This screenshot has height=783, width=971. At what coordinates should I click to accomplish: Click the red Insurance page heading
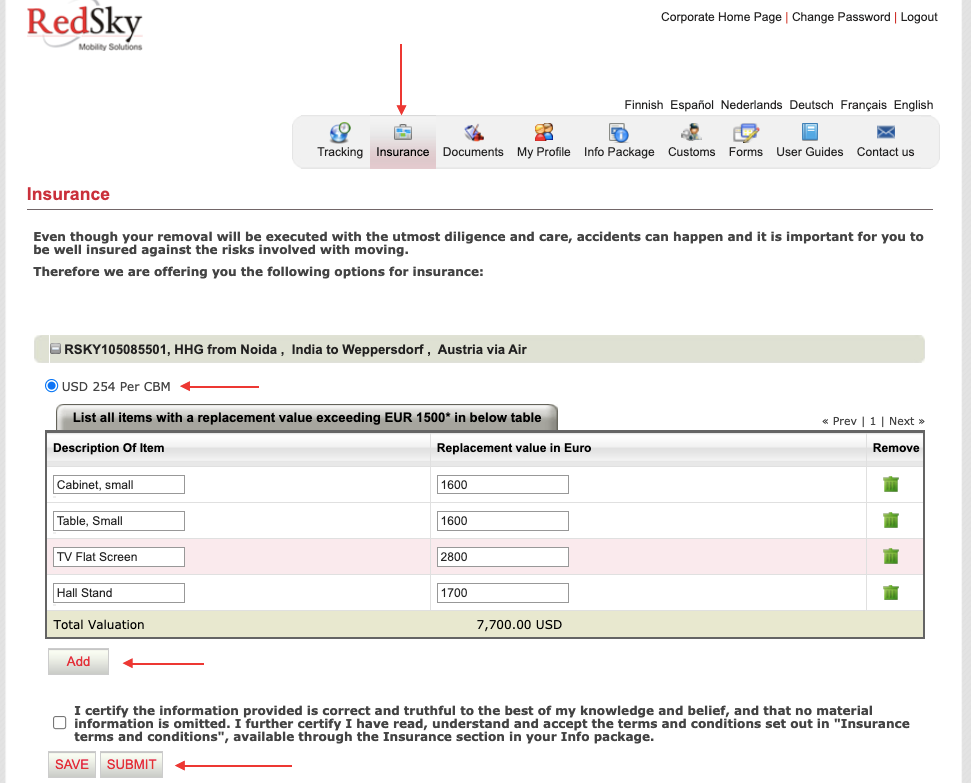click(x=68, y=194)
